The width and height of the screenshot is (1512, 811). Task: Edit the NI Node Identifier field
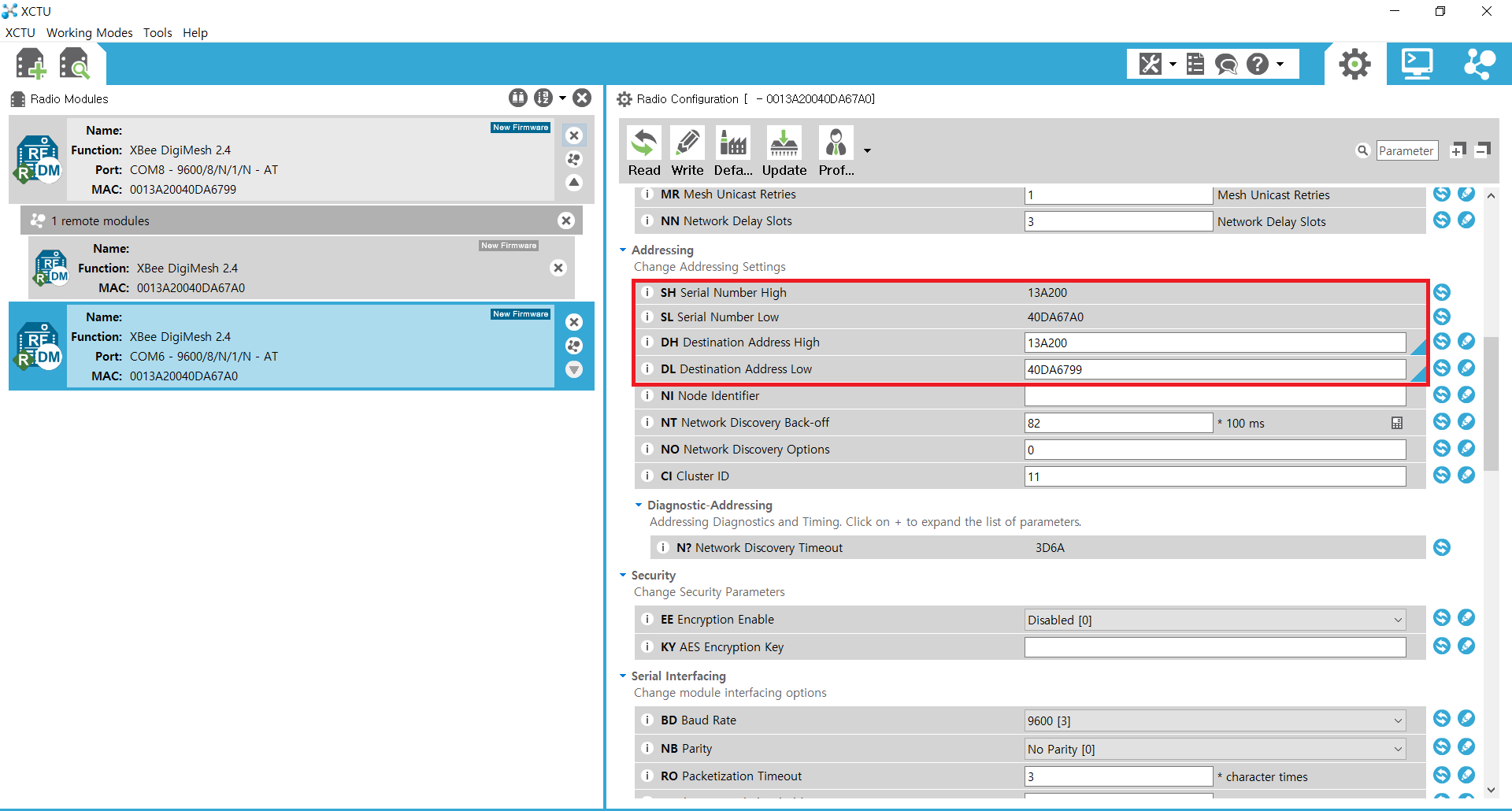[1215, 396]
